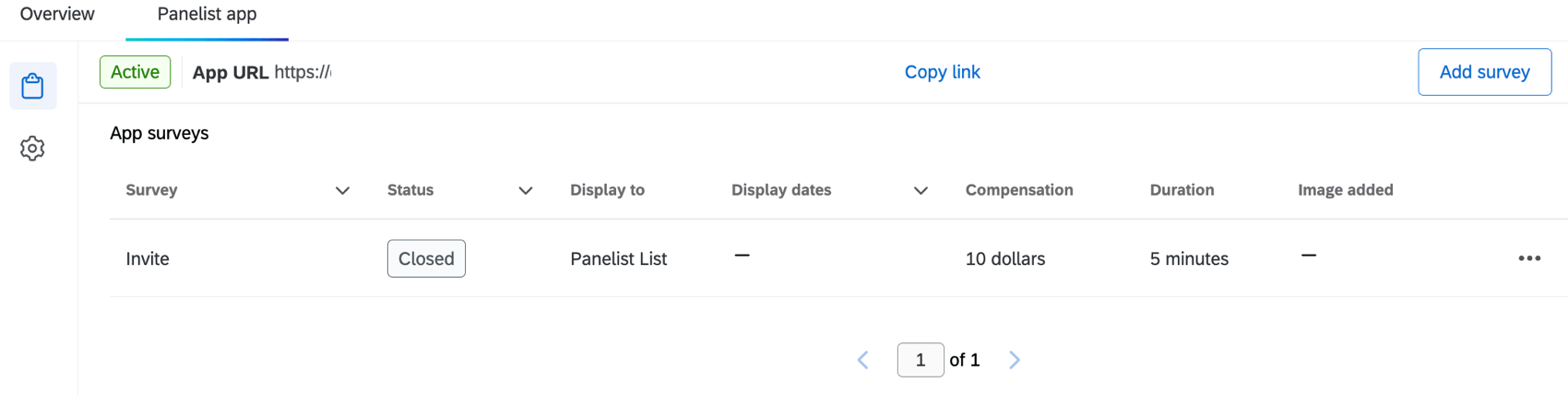Click the page number input field
This screenshot has height=395, width=1568.
tap(921, 360)
